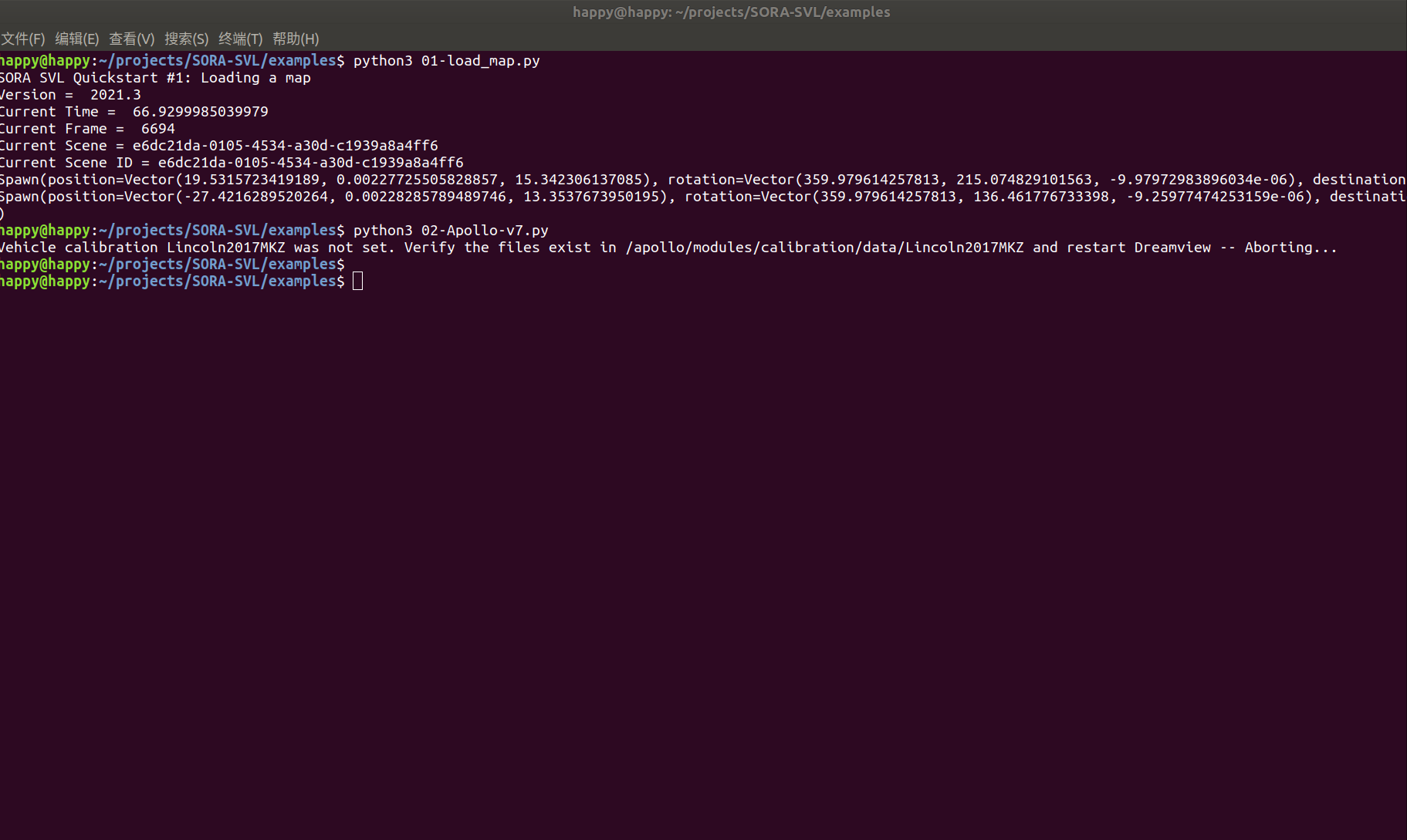Select the command 'python3 01-load_map.py'
1407x840 pixels.
point(446,60)
